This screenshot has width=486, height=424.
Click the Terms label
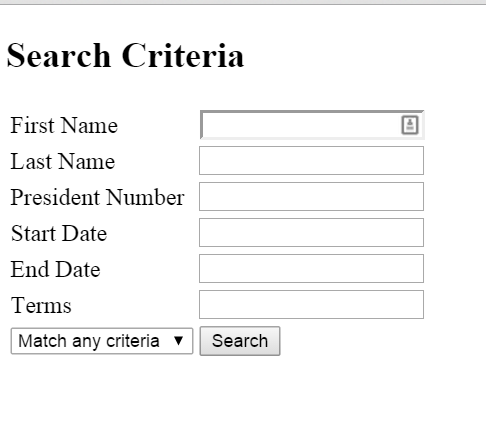coord(41,305)
